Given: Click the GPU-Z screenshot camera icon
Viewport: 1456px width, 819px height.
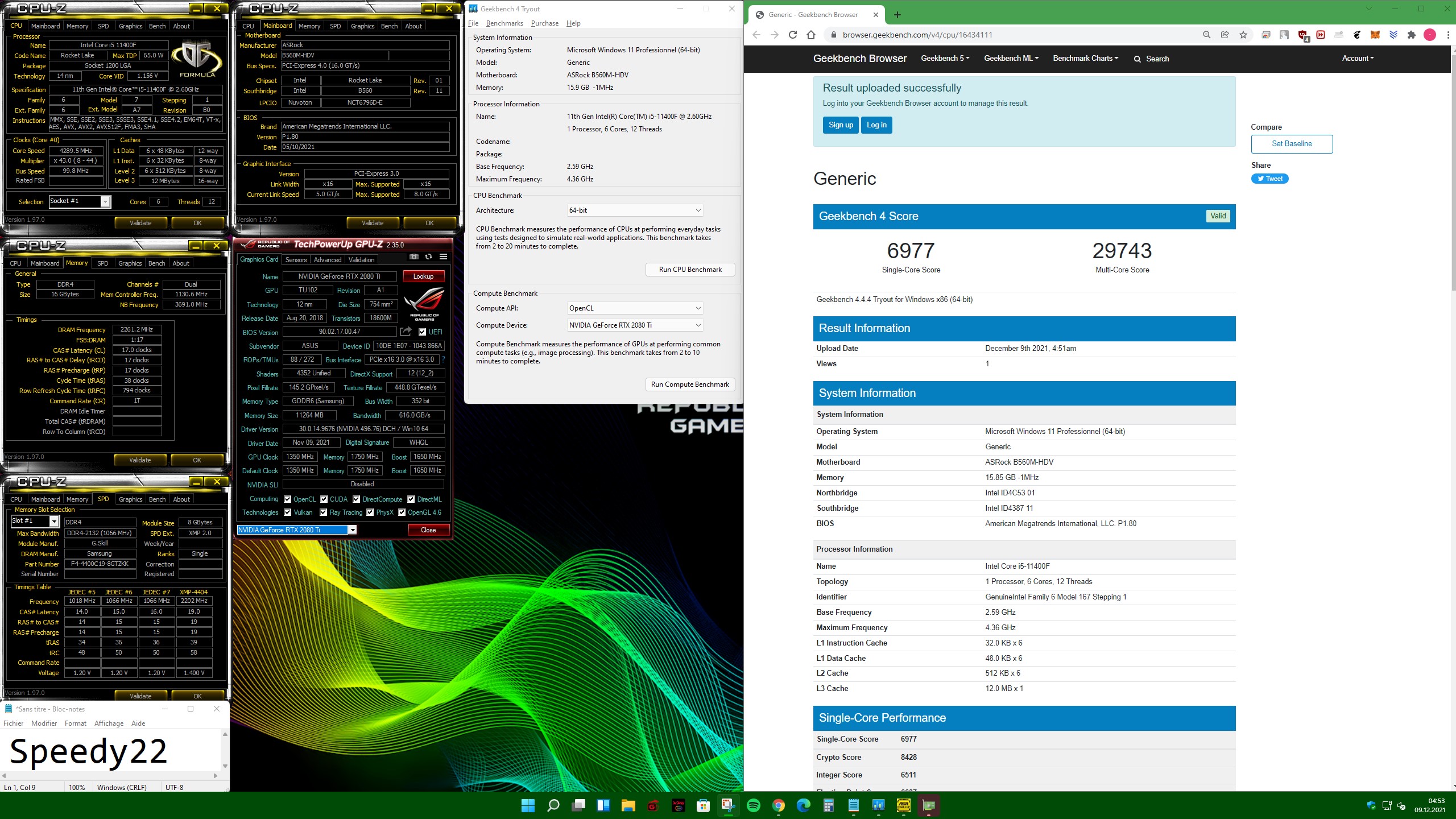Looking at the screenshot, I should [413, 257].
